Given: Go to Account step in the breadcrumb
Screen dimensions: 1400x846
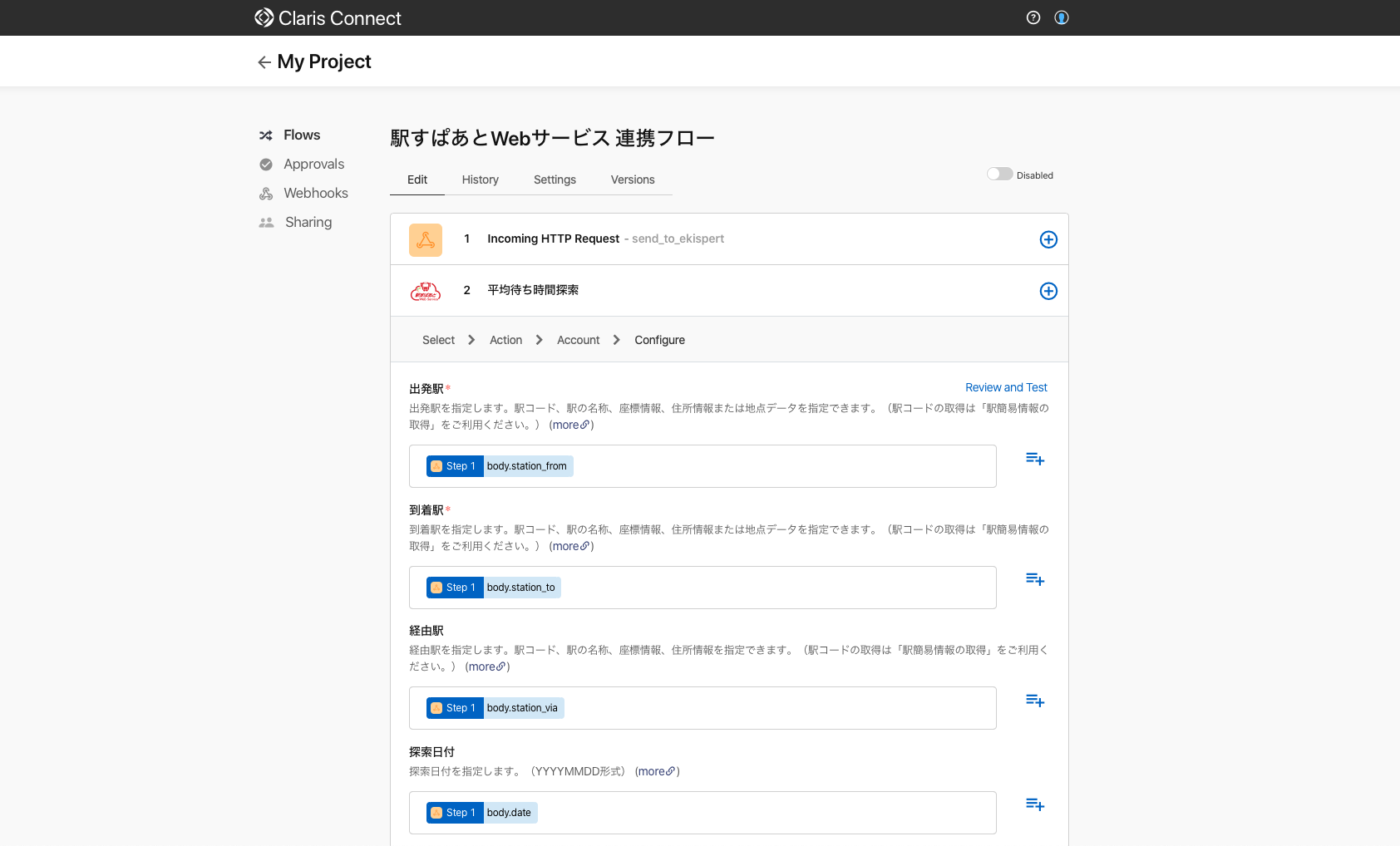Looking at the screenshot, I should [x=578, y=339].
